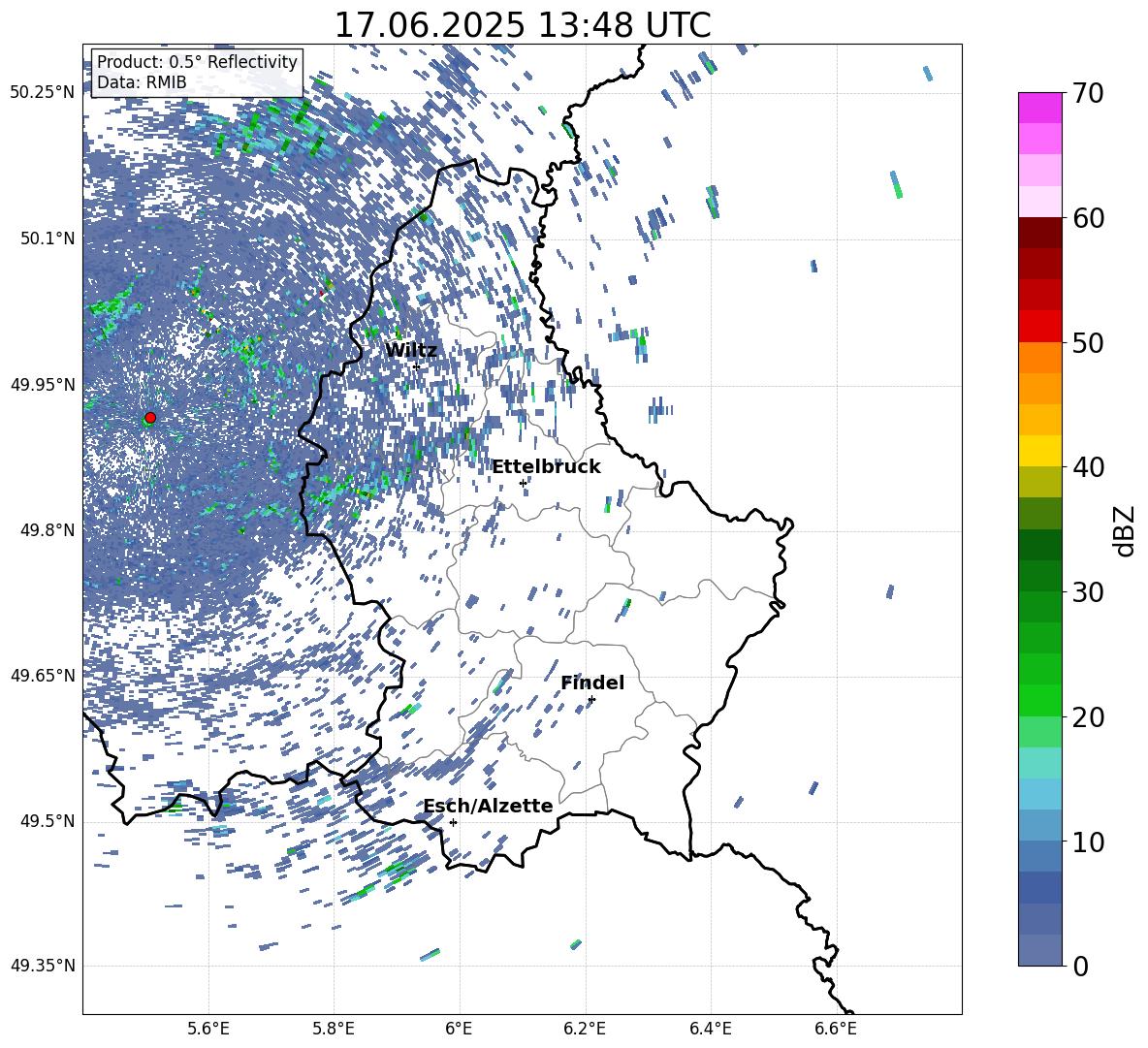
Task: Click the 50 dBZ colorbar label
Action: (x=1089, y=342)
